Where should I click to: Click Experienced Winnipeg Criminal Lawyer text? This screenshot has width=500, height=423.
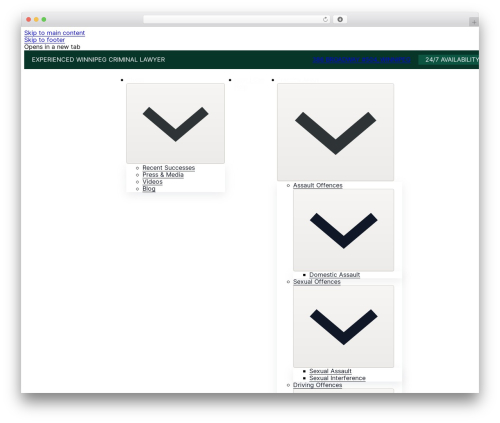tap(98, 60)
